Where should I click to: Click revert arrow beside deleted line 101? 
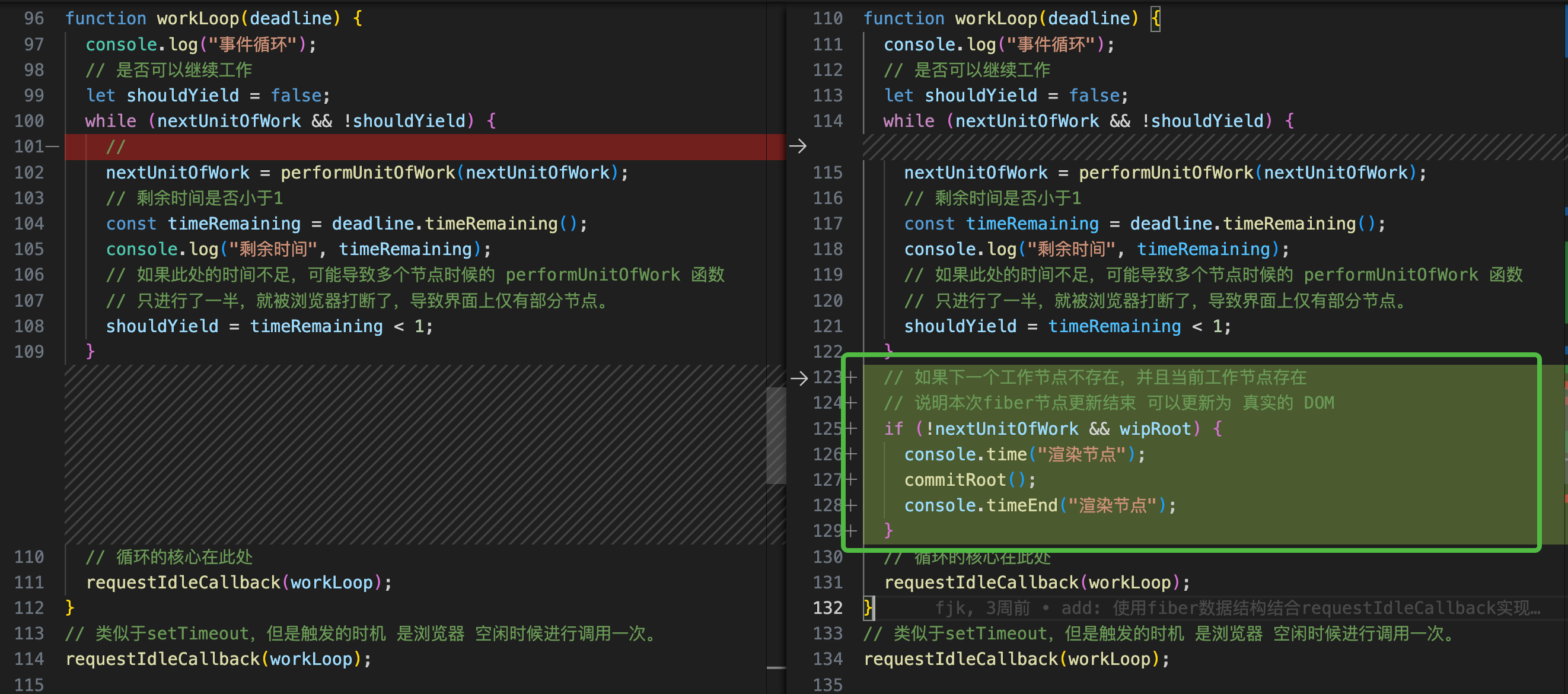pyautogui.click(x=798, y=146)
